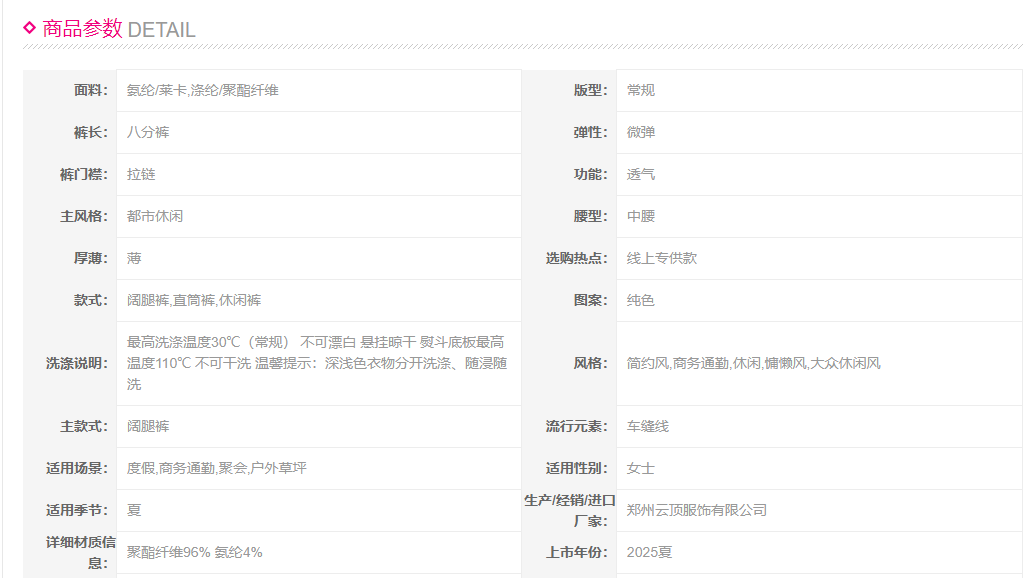Image resolution: width=1036 pixels, height=578 pixels.
Task: Click the 度假,商务通勤,聚会,户外草坪 occasion value
Action: tap(216, 468)
